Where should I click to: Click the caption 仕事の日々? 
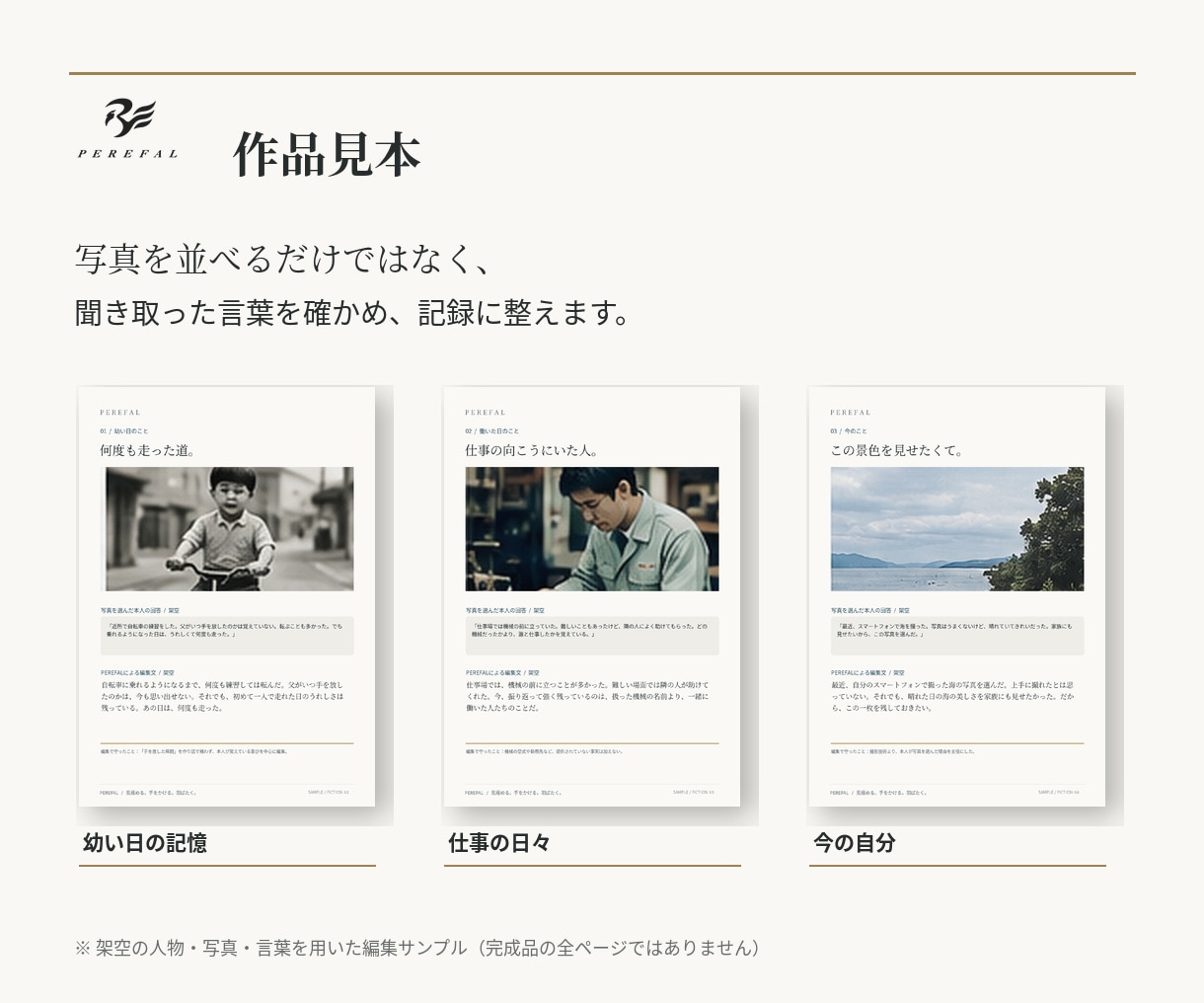499,843
